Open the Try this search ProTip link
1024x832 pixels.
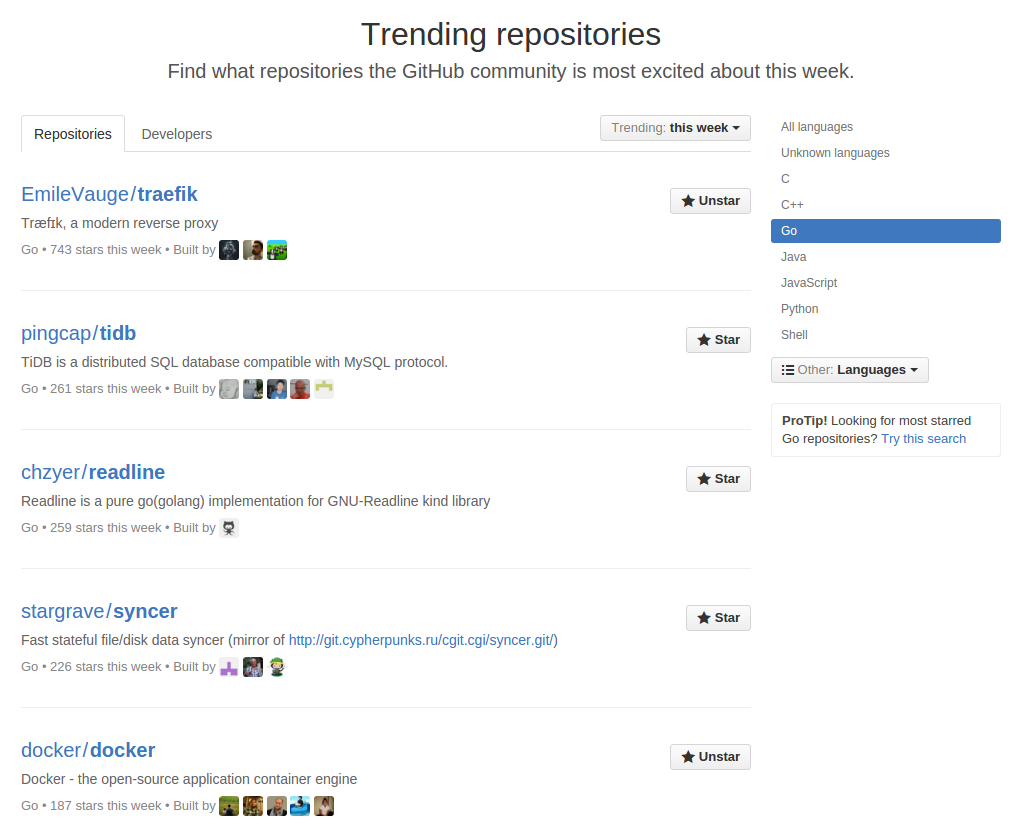tap(922, 438)
